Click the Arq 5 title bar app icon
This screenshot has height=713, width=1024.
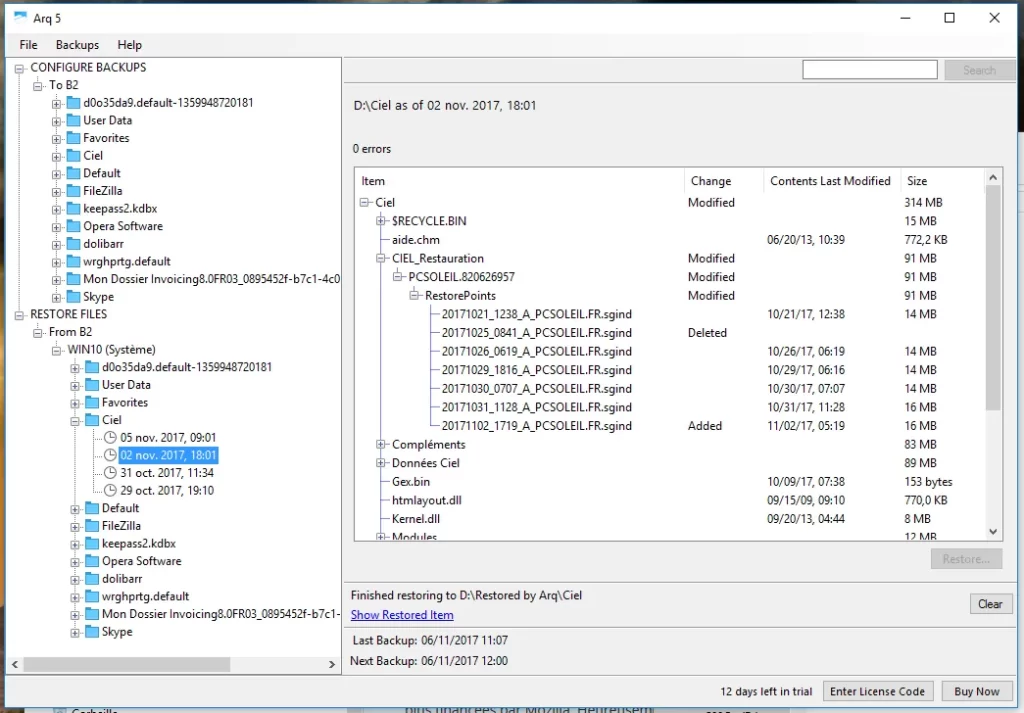click(21, 17)
